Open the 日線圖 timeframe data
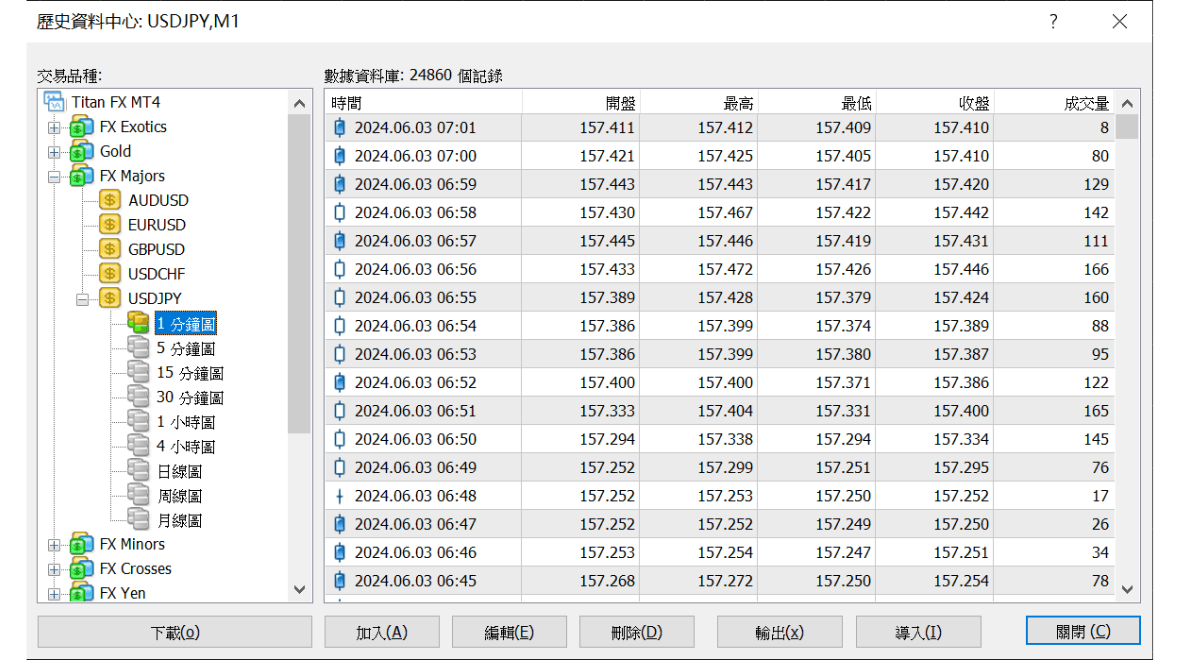 click(x=179, y=471)
